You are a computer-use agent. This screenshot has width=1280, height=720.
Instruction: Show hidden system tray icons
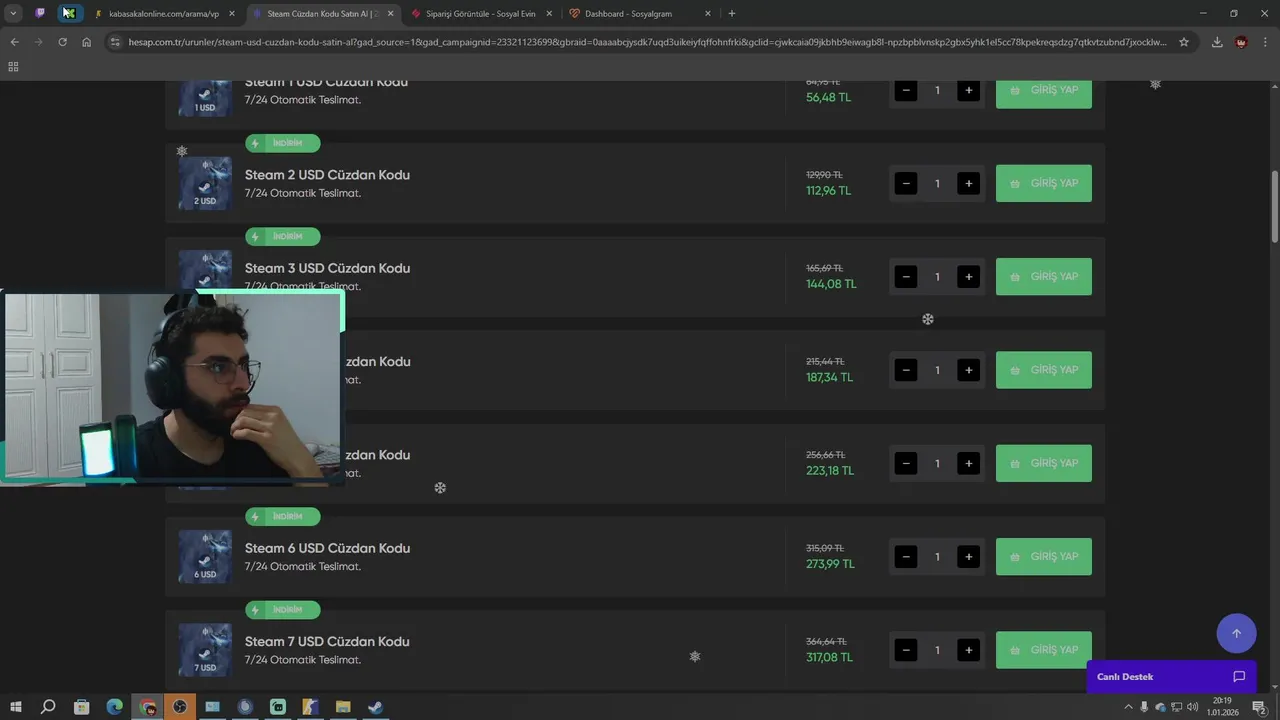[x=1129, y=707]
